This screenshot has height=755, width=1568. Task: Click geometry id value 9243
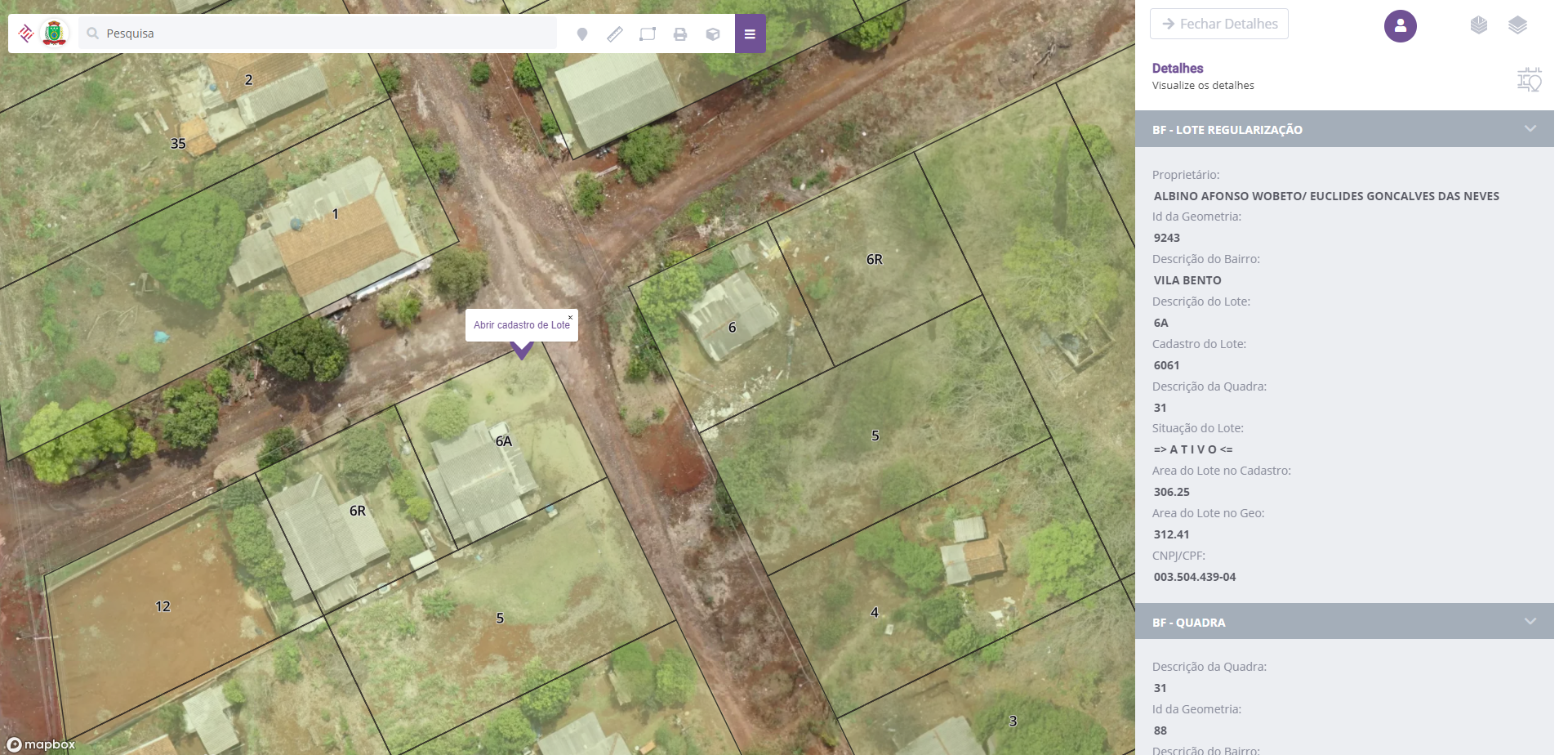click(x=1166, y=238)
